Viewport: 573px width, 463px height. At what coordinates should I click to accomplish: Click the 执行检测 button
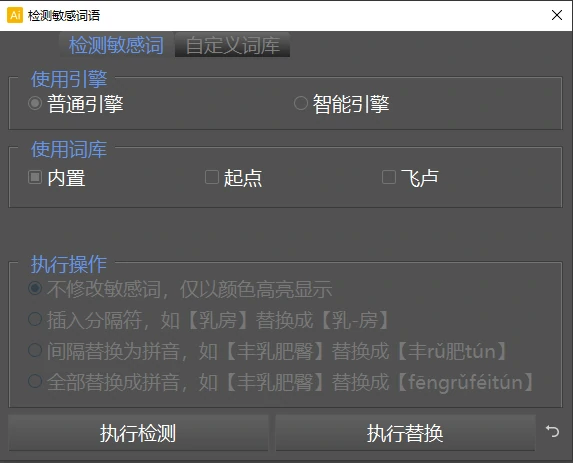[138, 433]
